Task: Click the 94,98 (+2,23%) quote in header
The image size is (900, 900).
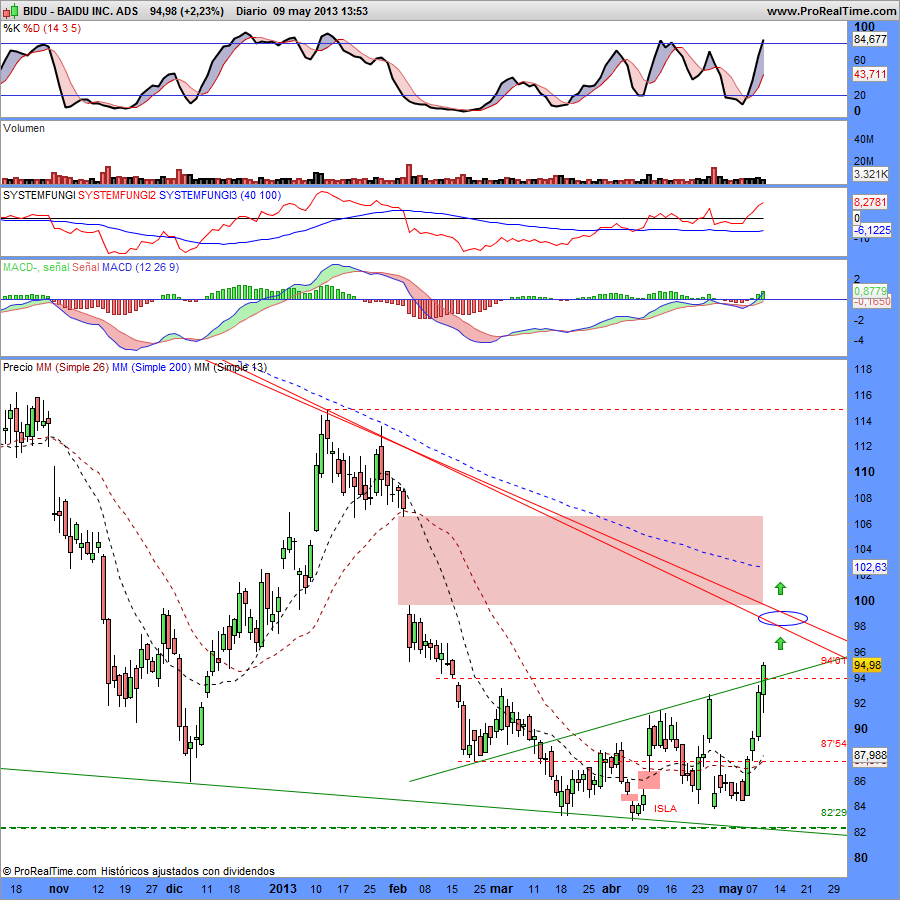Action: pos(187,11)
